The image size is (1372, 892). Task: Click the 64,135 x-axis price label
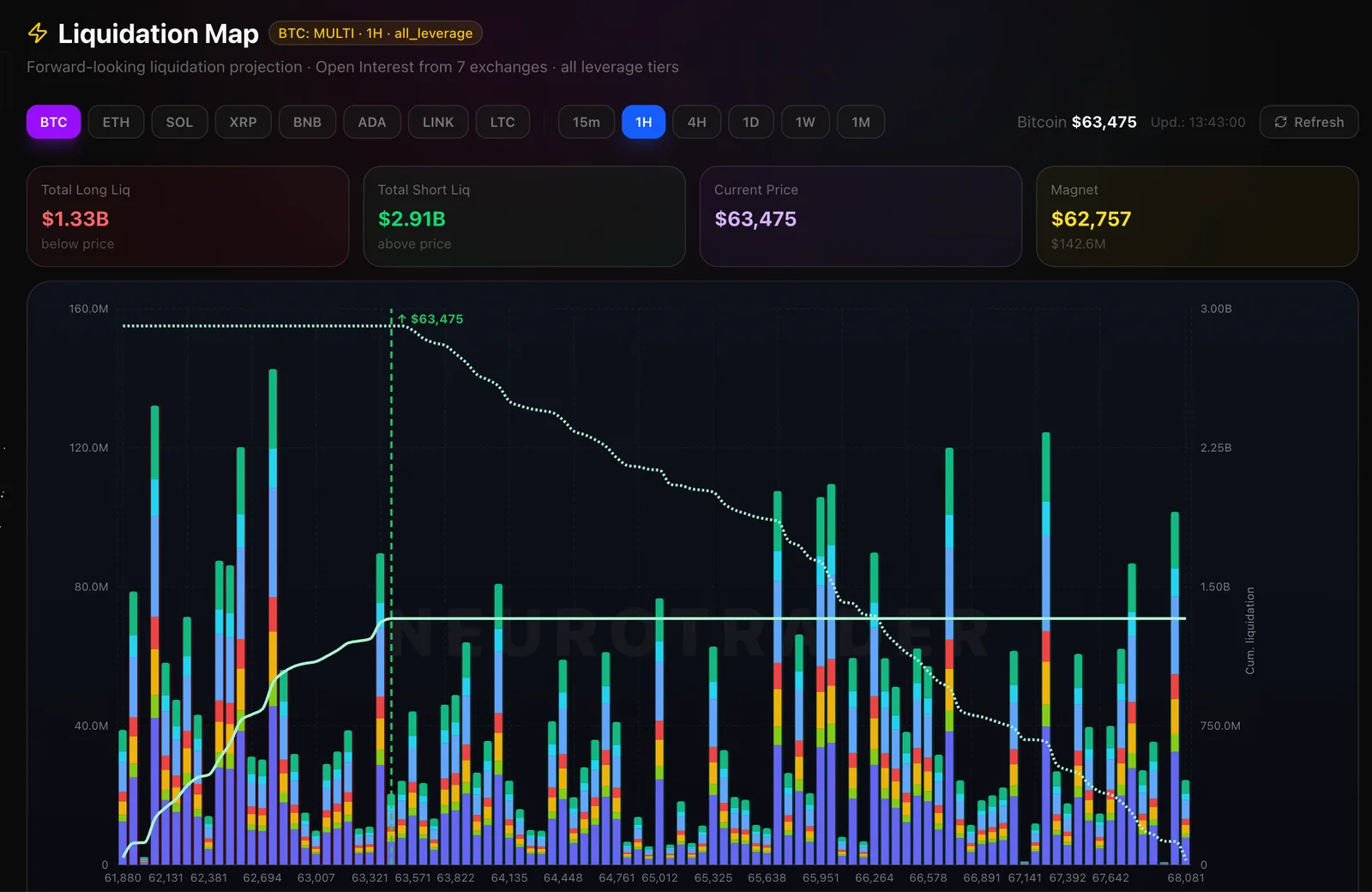pyautogui.click(x=509, y=877)
